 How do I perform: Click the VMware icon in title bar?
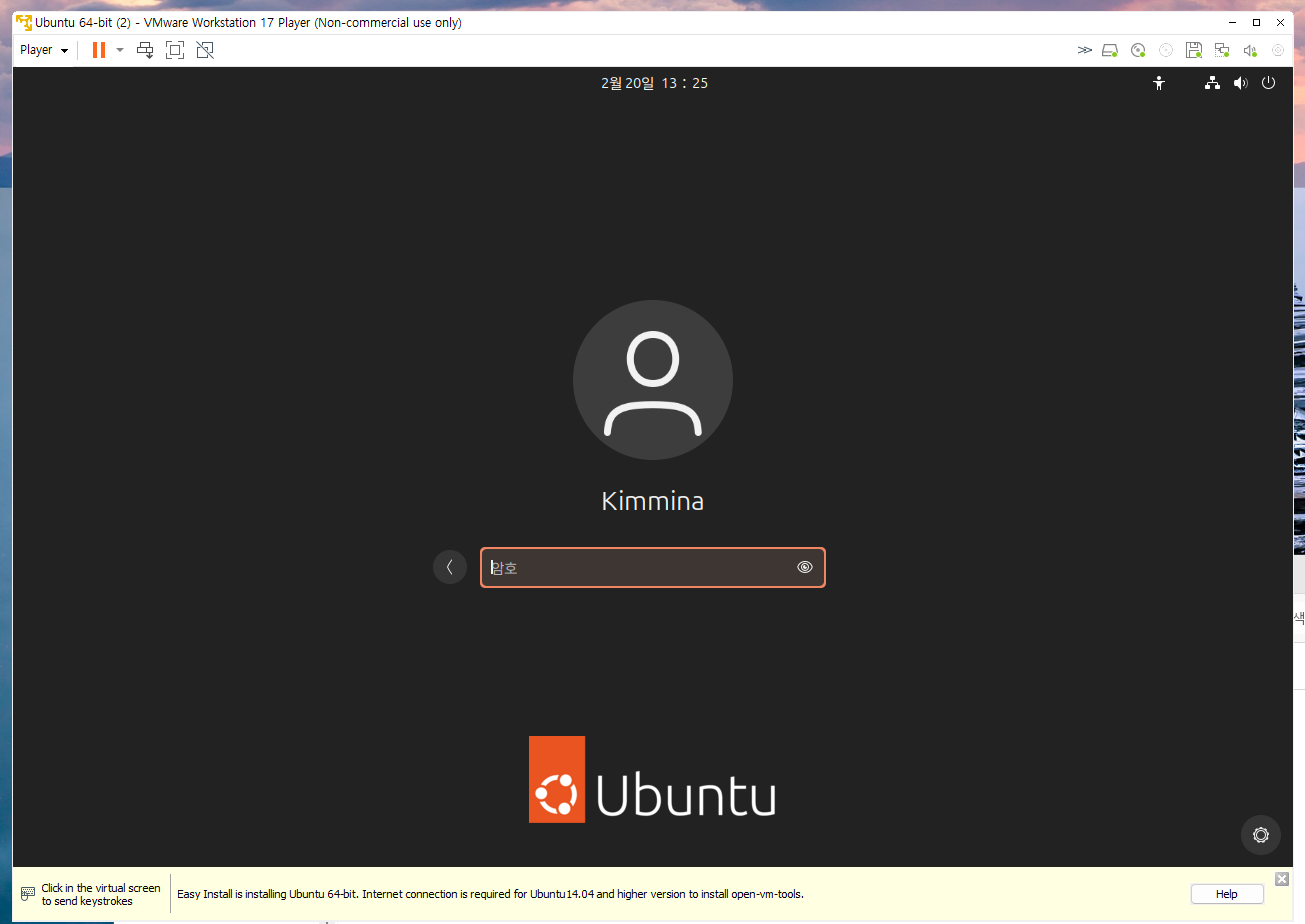tap(23, 22)
